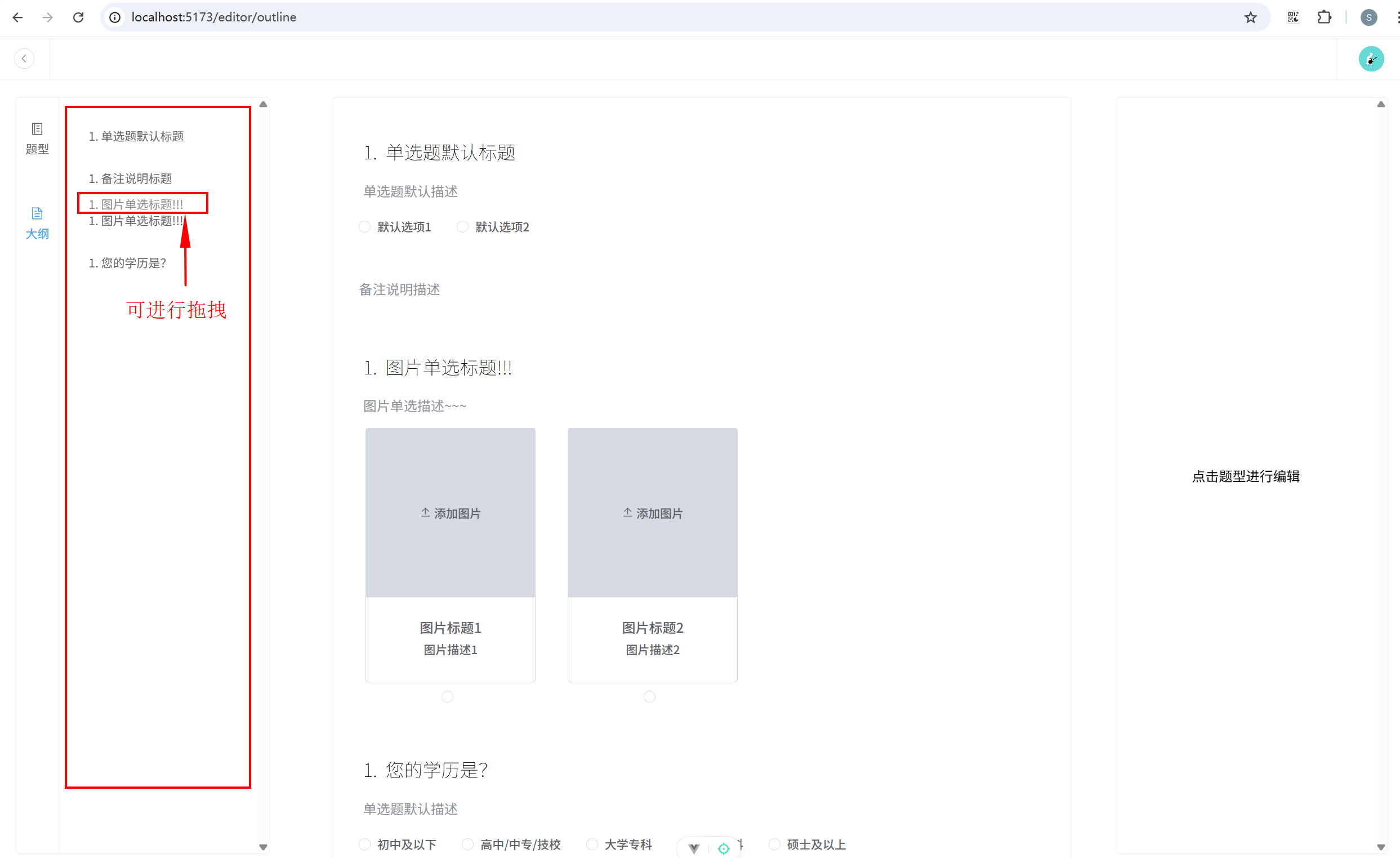Click the browser extensions puzzle icon
Screen dimensions: 1400x858
click(1324, 17)
